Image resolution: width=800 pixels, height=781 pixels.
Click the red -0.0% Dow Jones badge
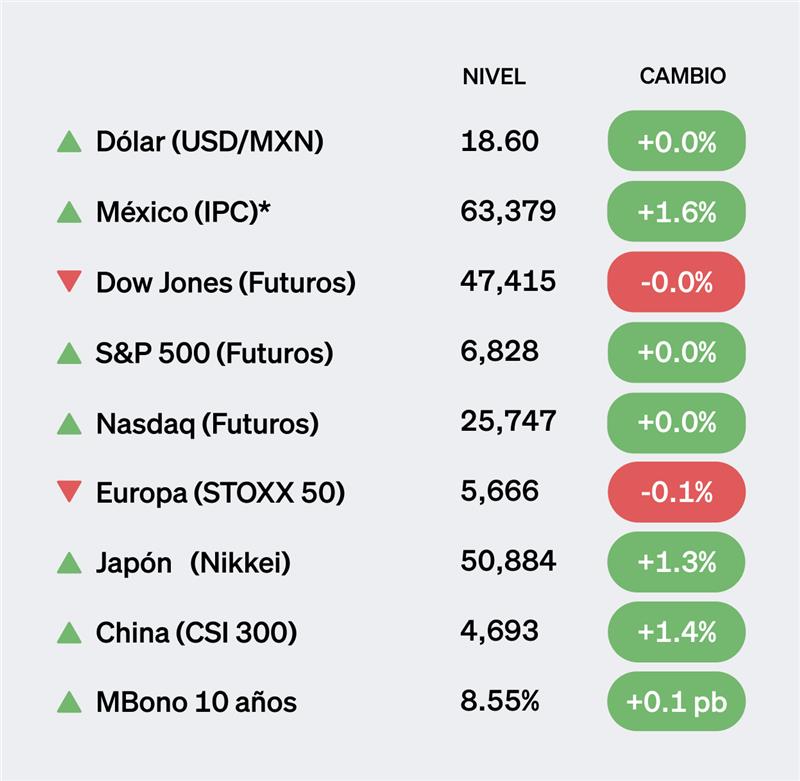pyautogui.click(x=676, y=282)
